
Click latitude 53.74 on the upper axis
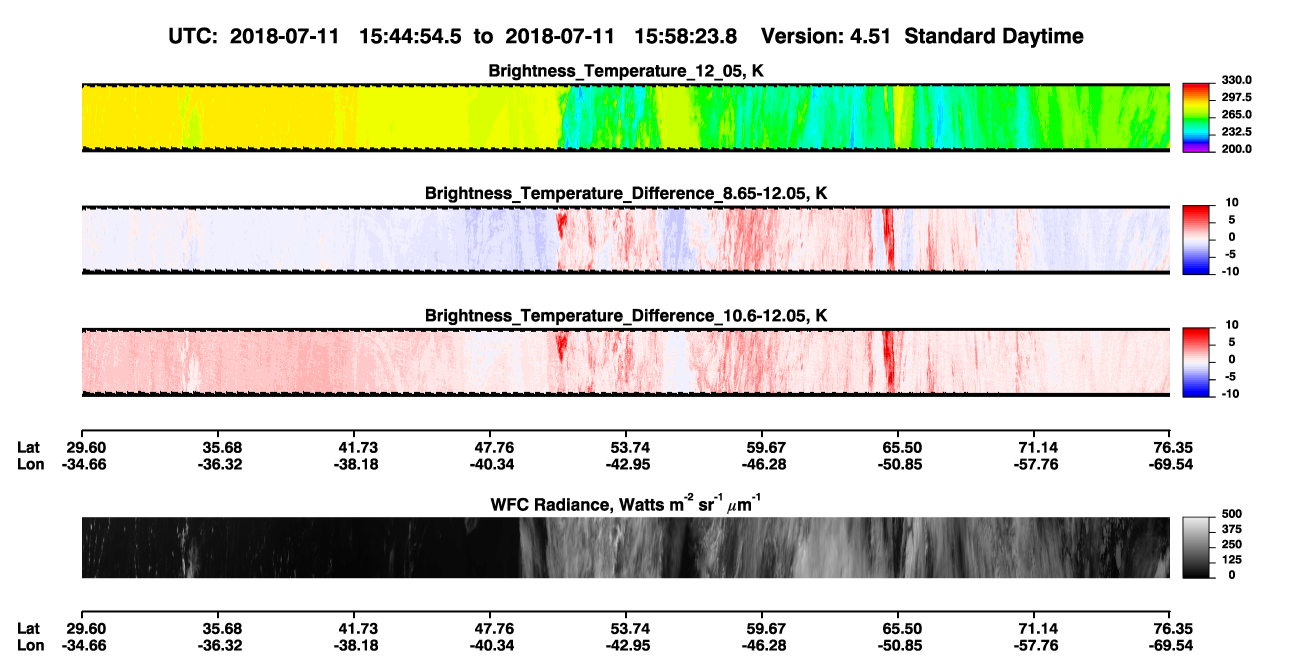tap(626, 447)
